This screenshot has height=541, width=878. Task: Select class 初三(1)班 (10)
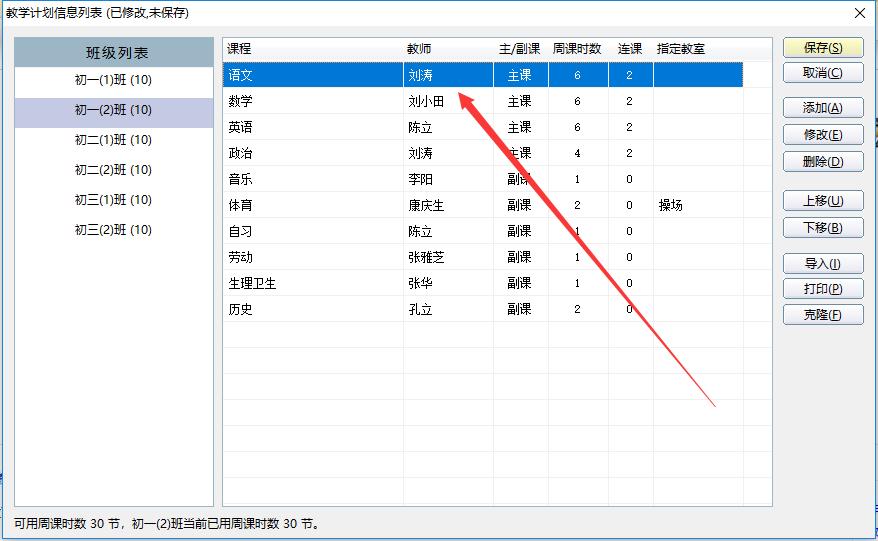[x=114, y=200]
